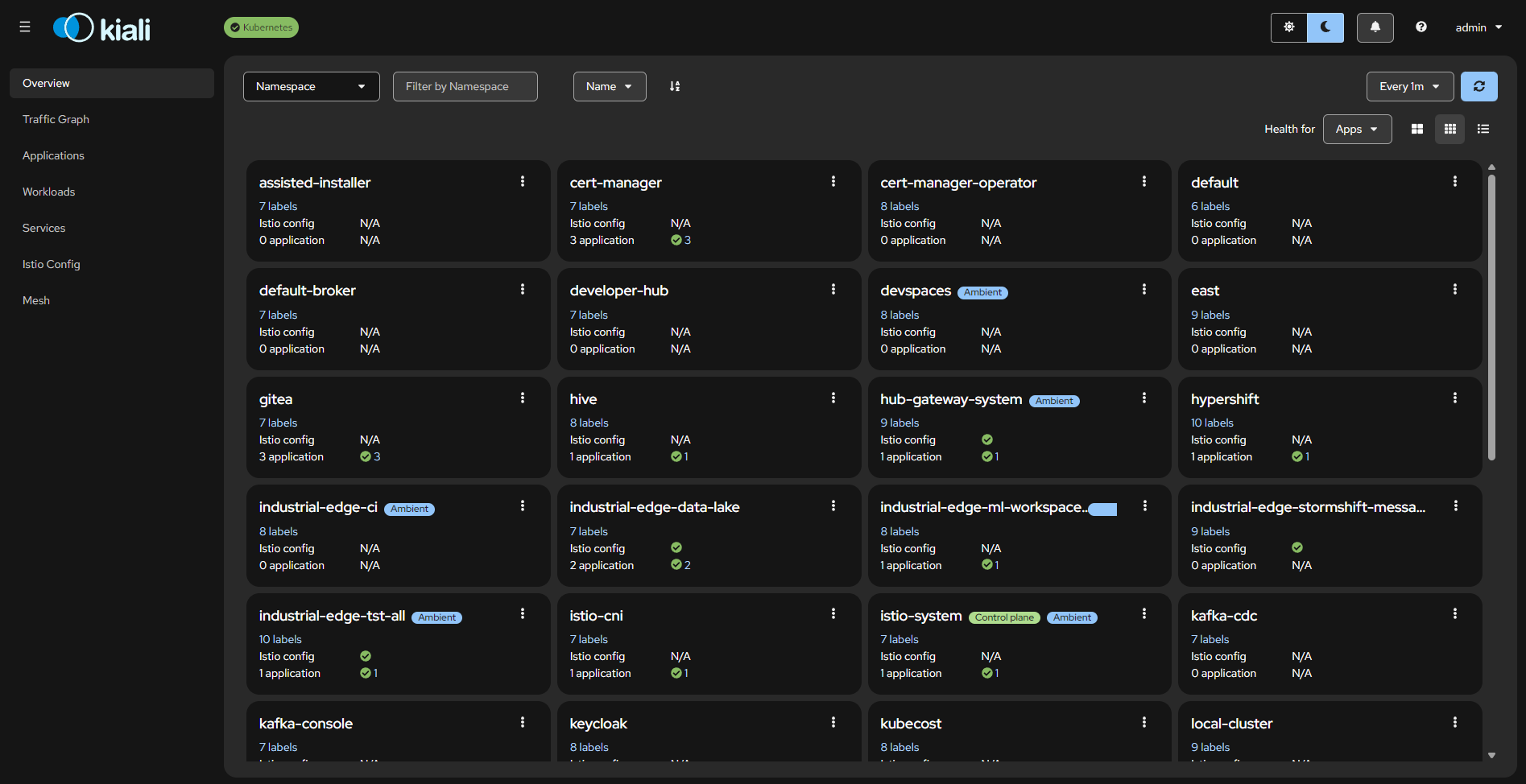Open kebab menu for default namespace
This screenshot has height=784, width=1526.
pyautogui.click(x=1455, y=181)
